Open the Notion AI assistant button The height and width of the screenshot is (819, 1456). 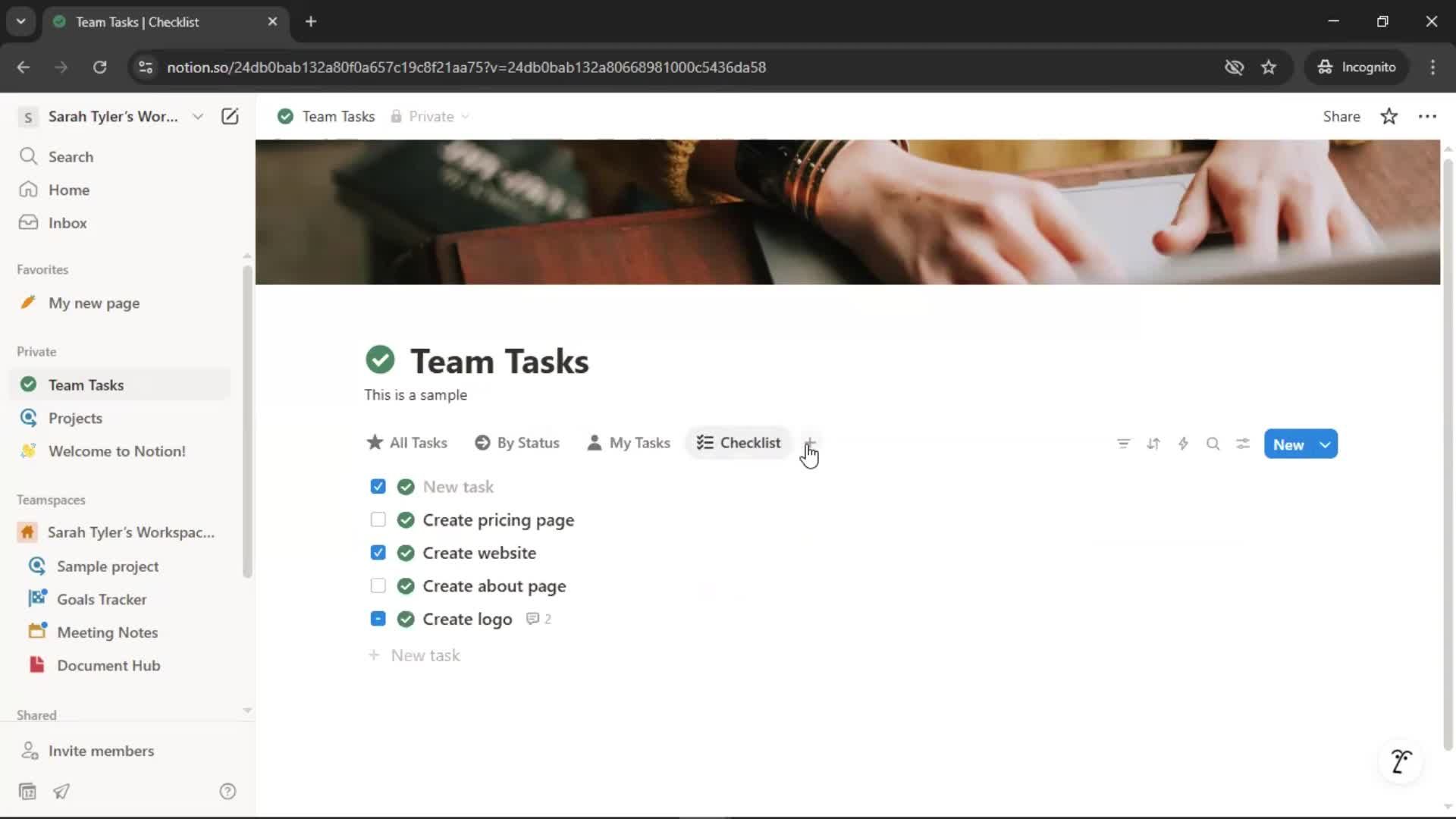coord(1401,761)
